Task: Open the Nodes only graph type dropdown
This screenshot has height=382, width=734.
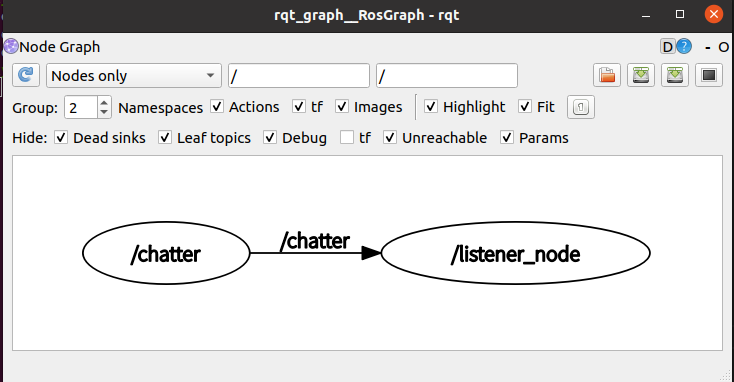Action: tap(133, 75)
